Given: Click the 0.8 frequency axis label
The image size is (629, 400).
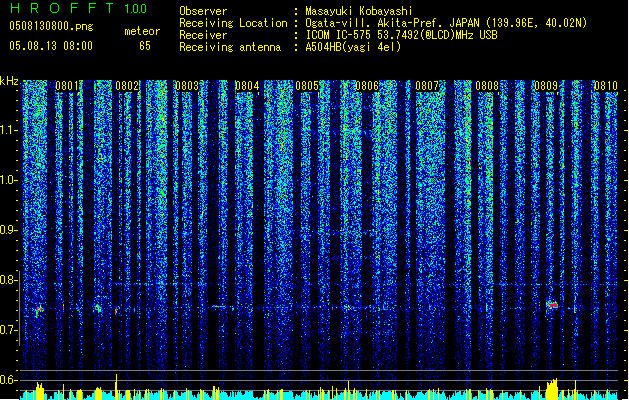Looking at the screenshot, I should [8, 280].
